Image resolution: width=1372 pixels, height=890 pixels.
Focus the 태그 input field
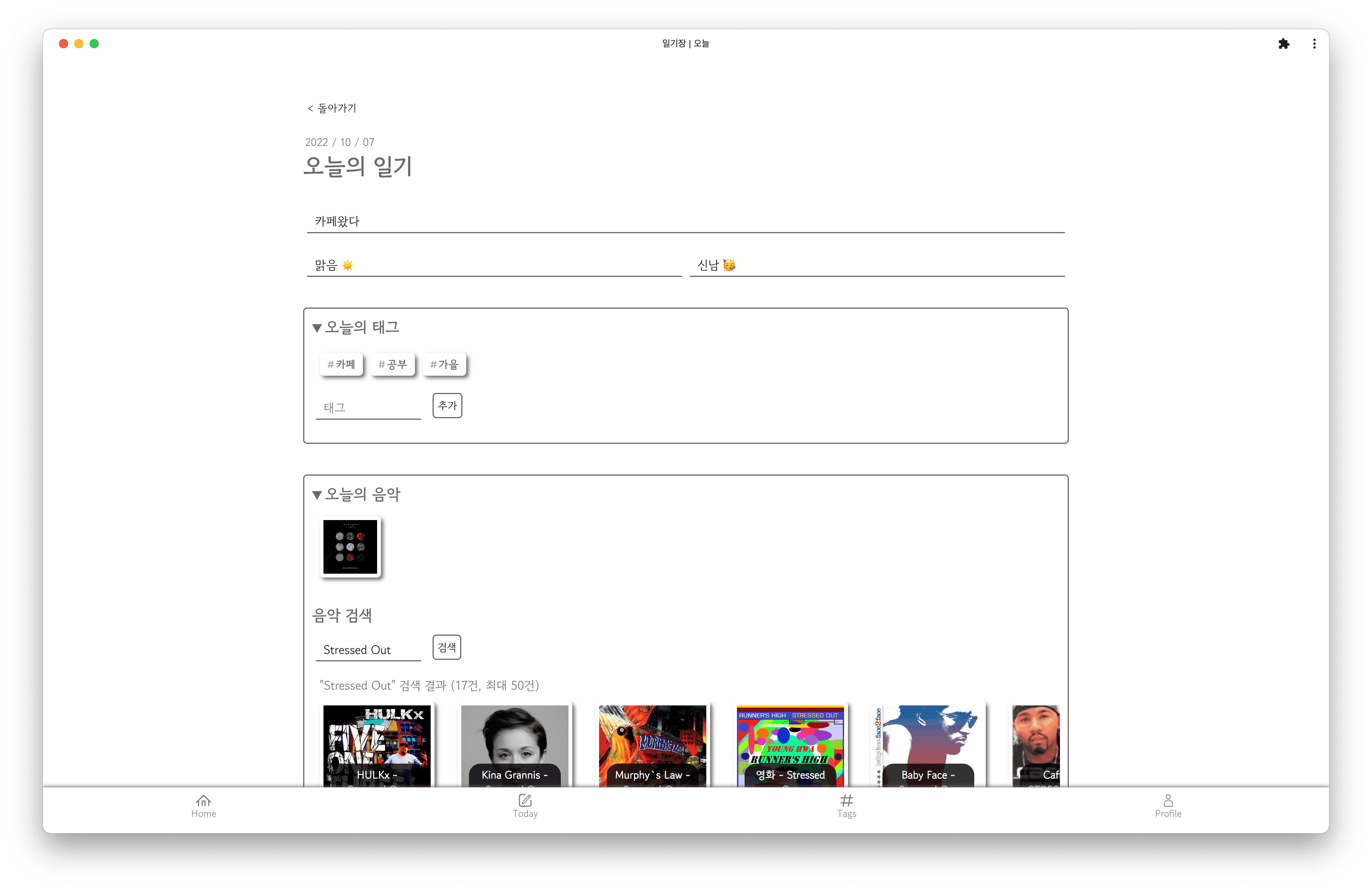[x=368, y=407]
